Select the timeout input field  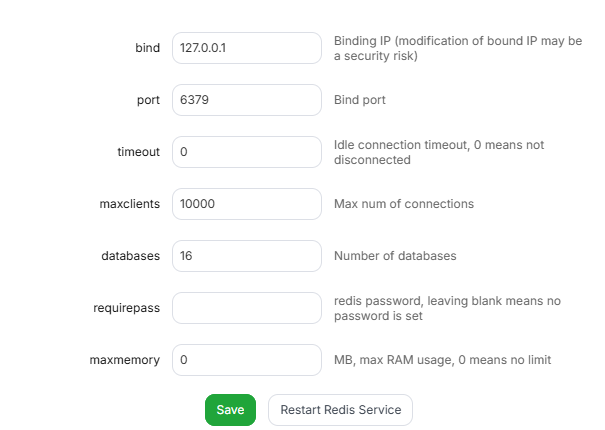tap(246, 152)
